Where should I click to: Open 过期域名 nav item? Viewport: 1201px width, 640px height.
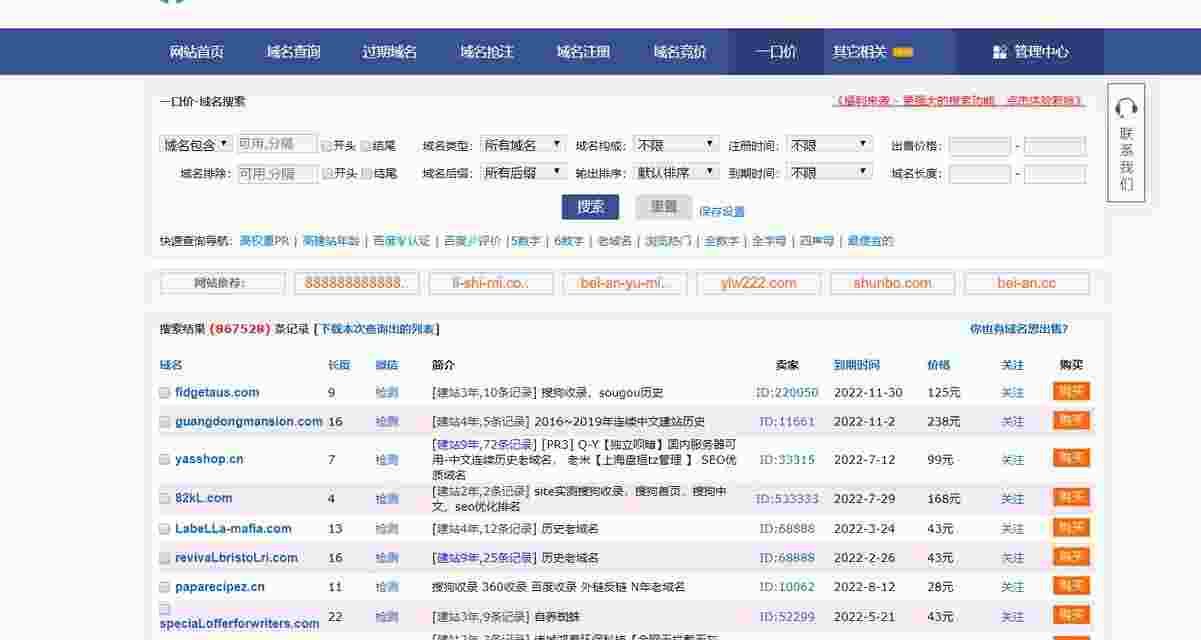(390, 52)
